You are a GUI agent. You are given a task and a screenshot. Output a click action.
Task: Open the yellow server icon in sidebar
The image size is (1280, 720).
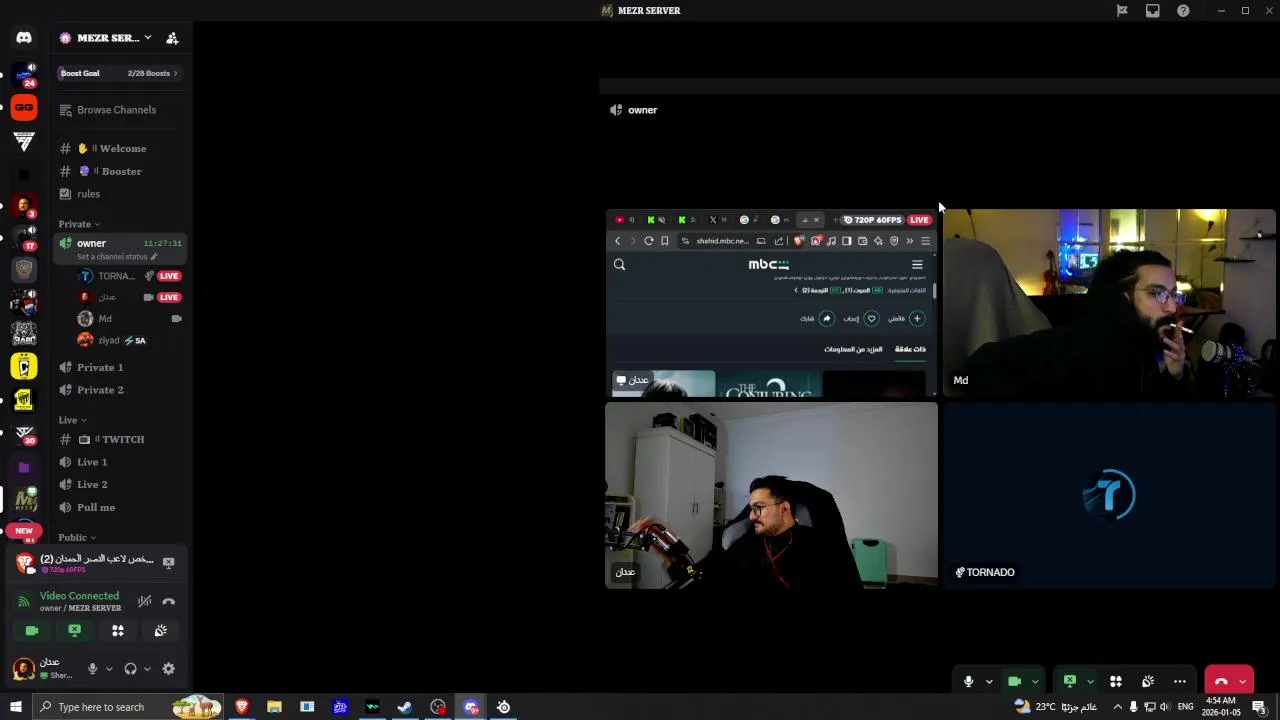24,366
